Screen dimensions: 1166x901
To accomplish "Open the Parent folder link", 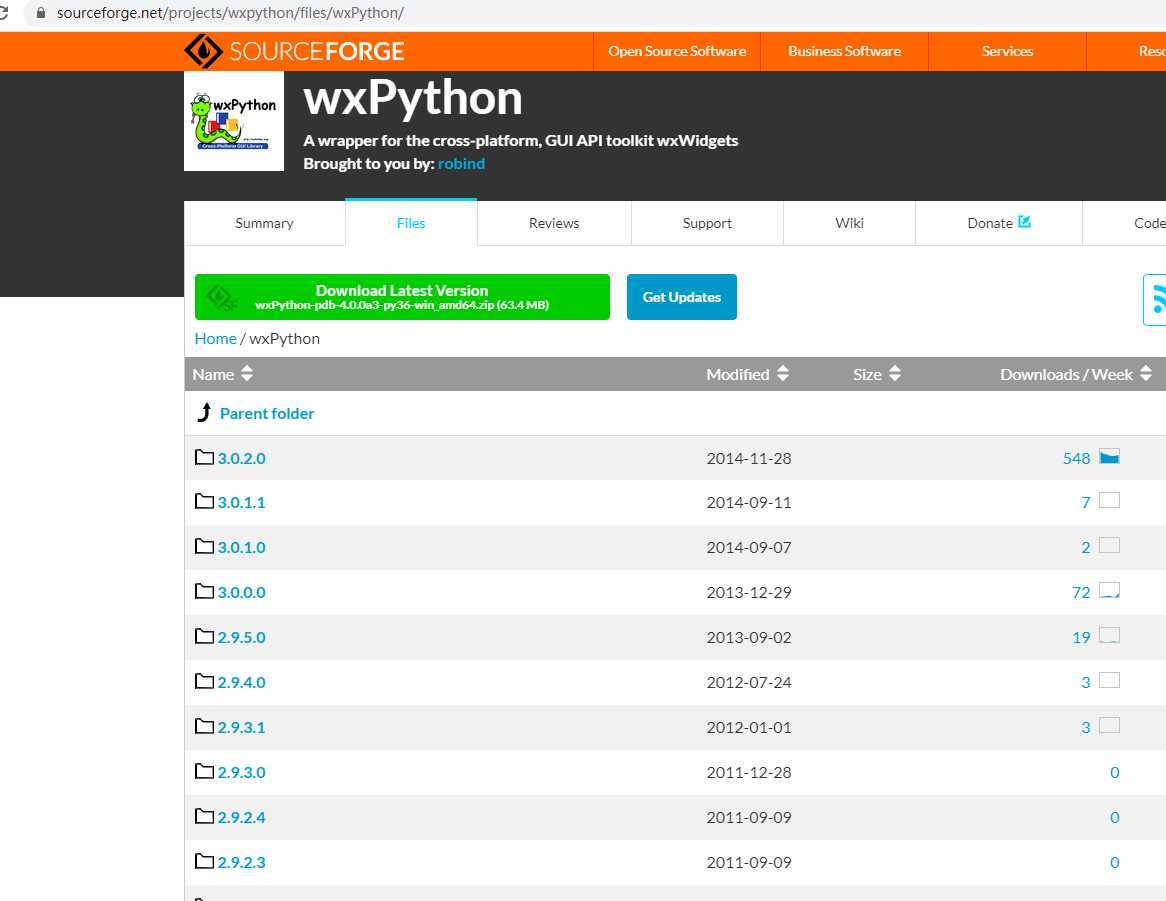I will (x=267, y=413).
